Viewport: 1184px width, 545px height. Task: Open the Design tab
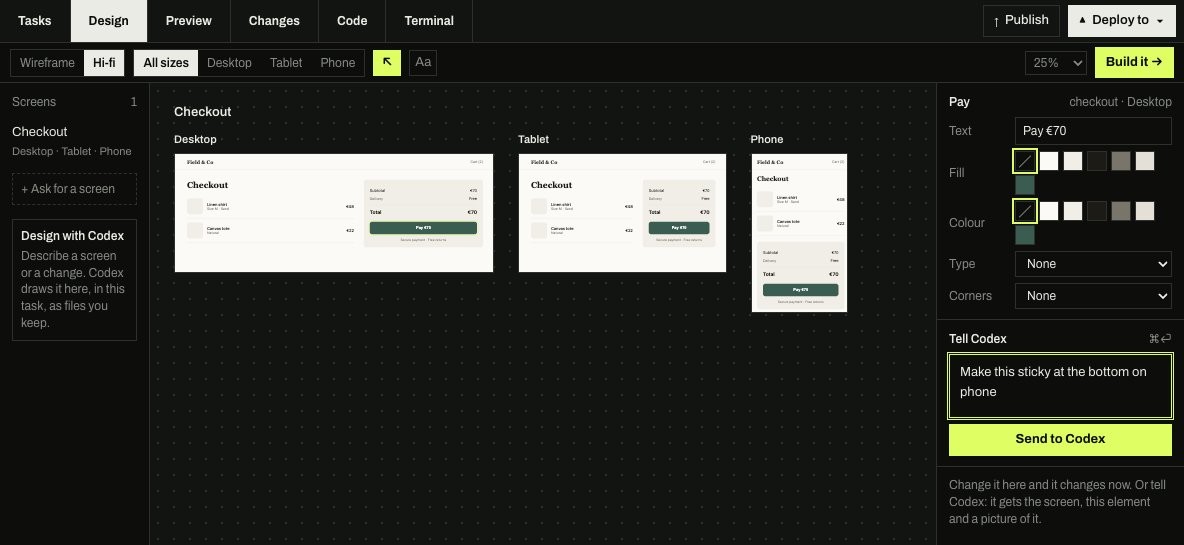[x=109, y=21]
